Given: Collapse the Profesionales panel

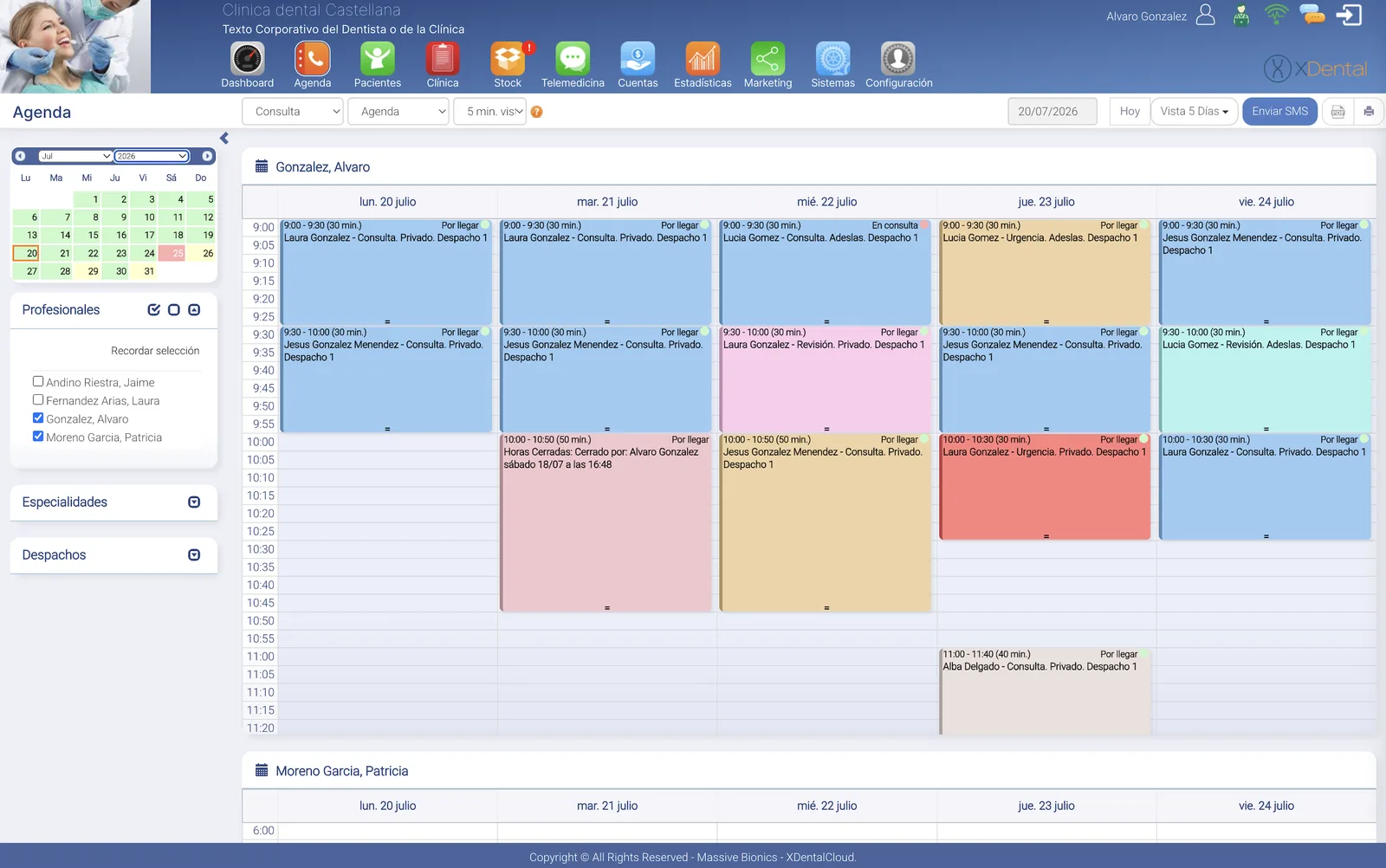Looking at the screenshot, I should tap(194, 310).
